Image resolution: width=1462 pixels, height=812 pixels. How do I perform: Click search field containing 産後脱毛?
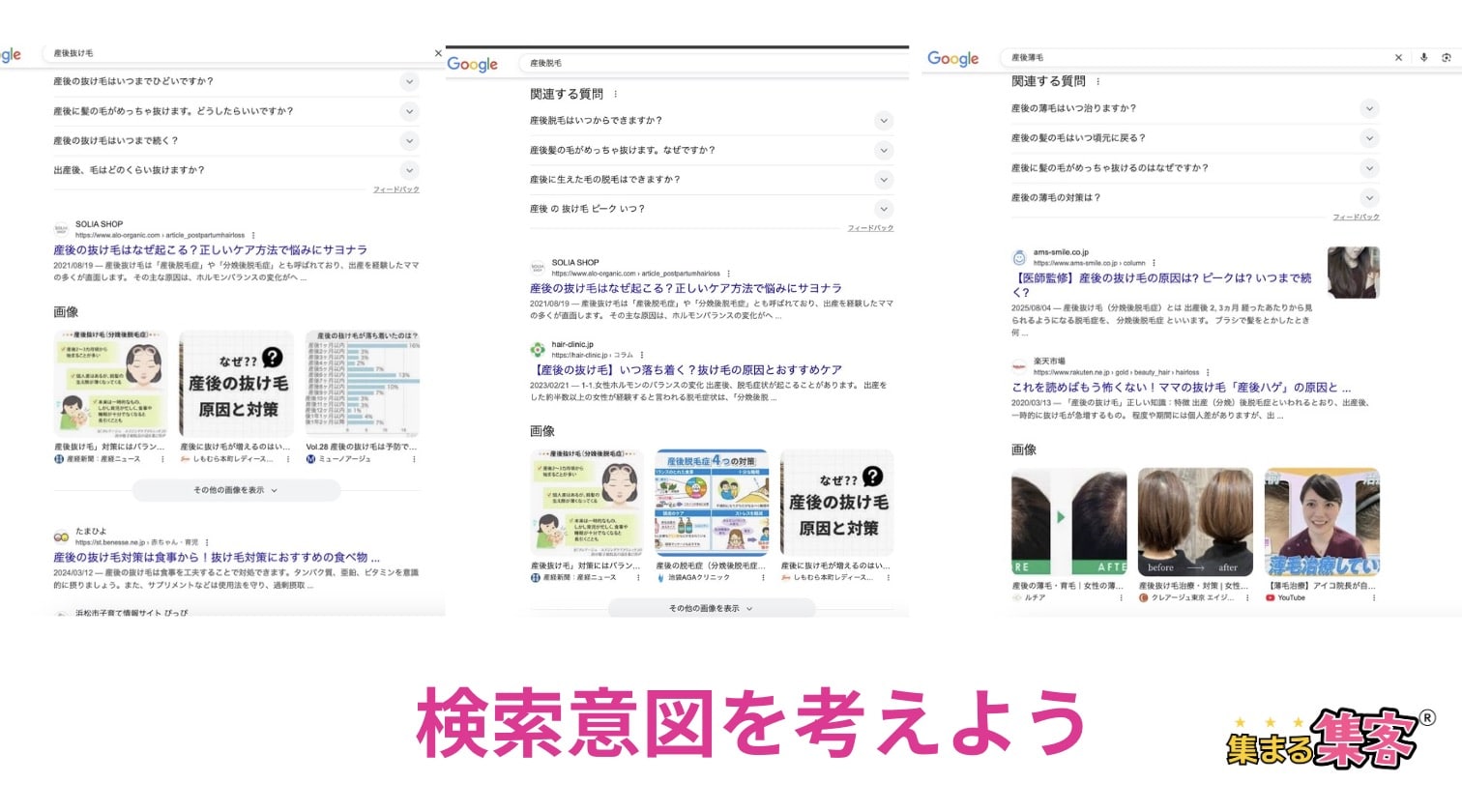(714, 63)
